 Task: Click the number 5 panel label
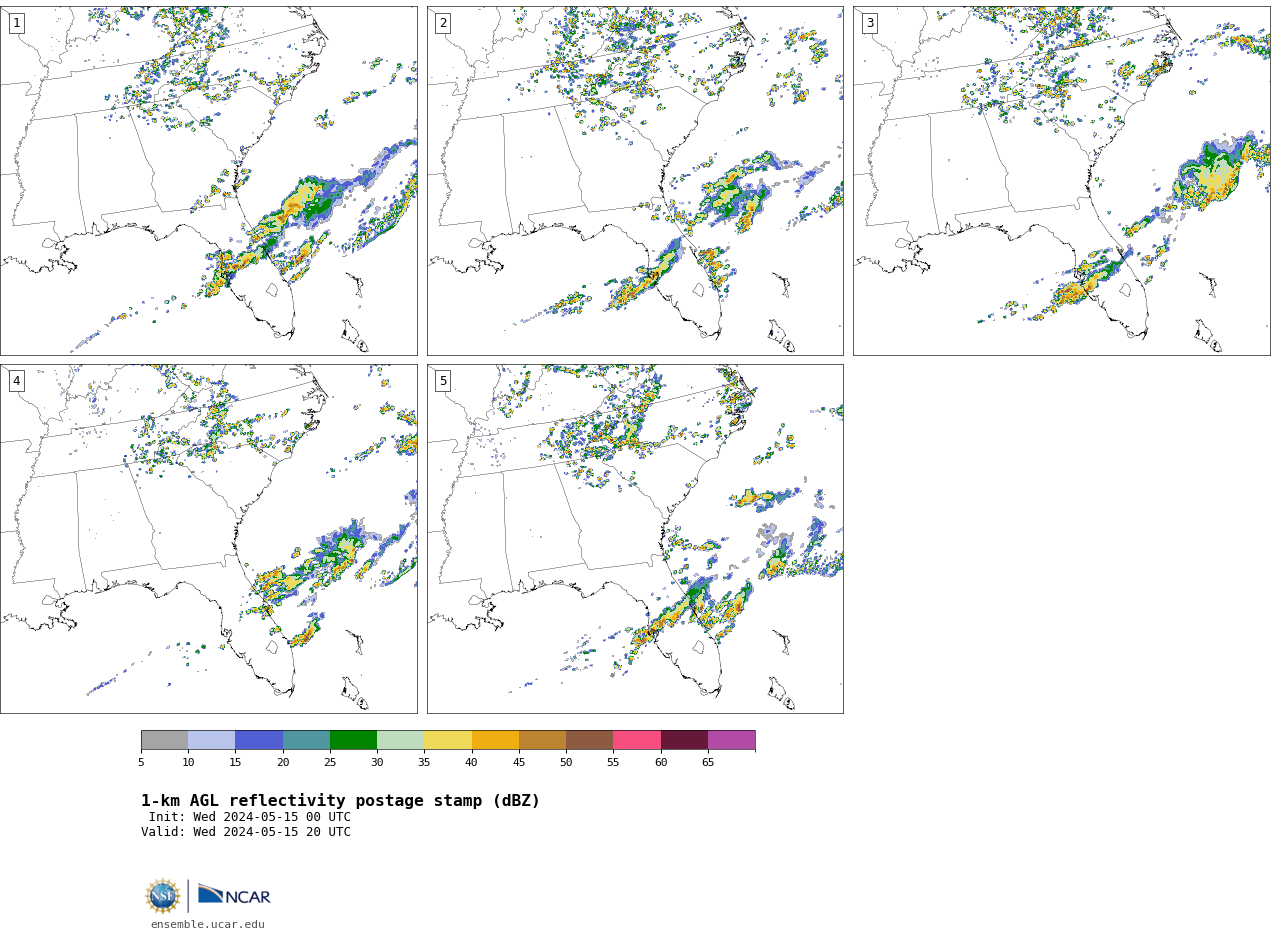[x=443, y=381]
